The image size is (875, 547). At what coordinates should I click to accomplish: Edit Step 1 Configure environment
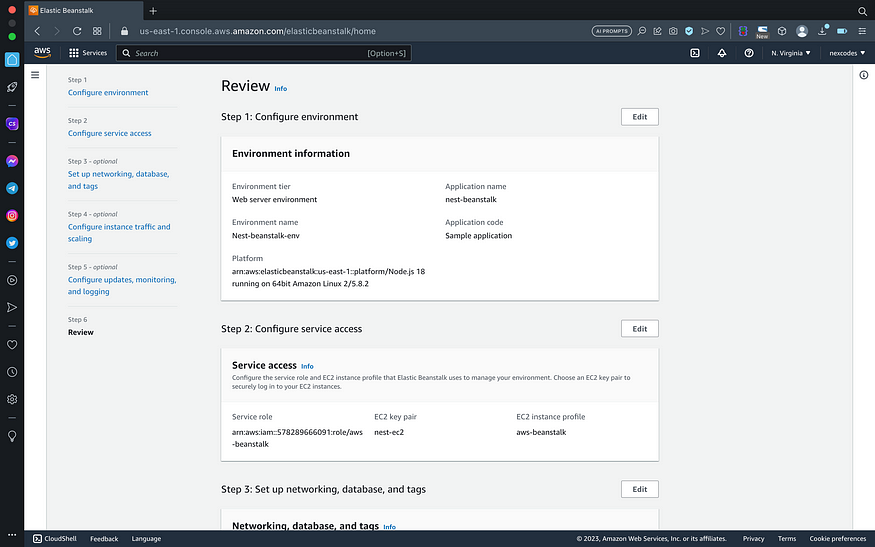(x=640, y=117)
